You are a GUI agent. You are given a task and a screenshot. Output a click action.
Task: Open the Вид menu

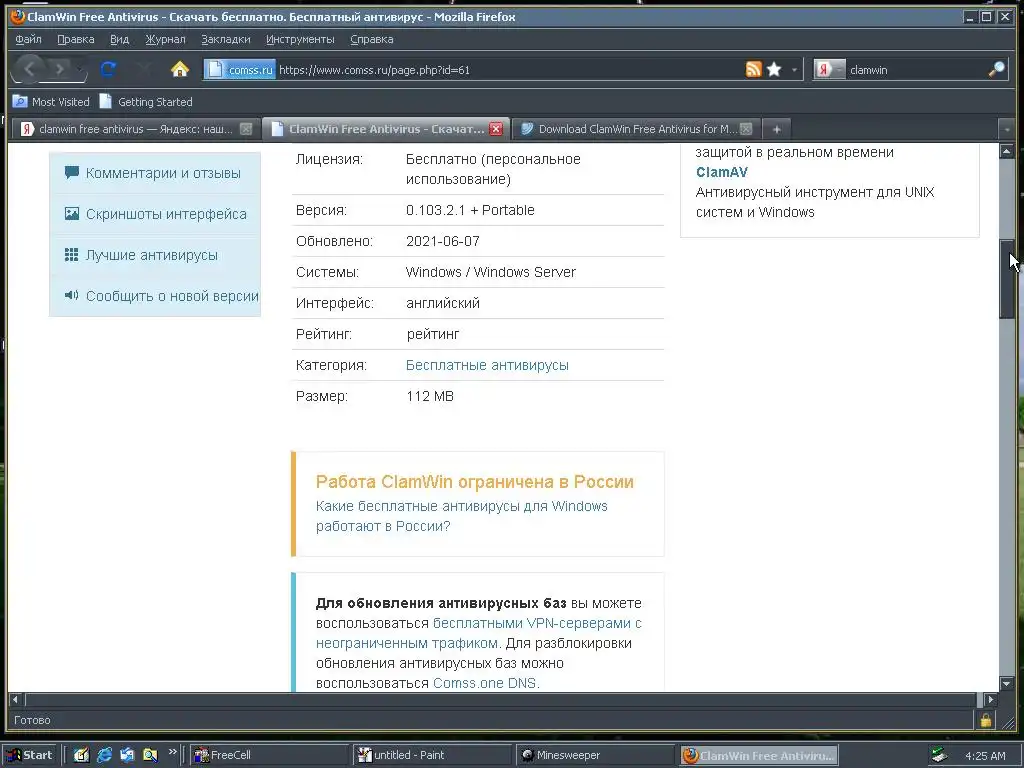pyautogui.click(x=120, y=39)
